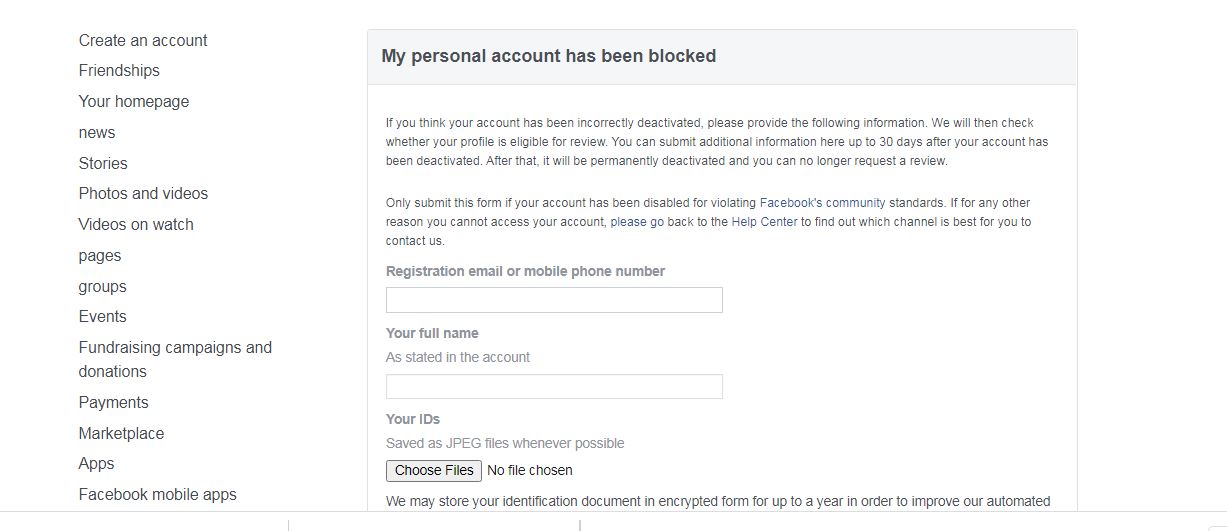Open the Help Center link

click(x=764, y=222)
